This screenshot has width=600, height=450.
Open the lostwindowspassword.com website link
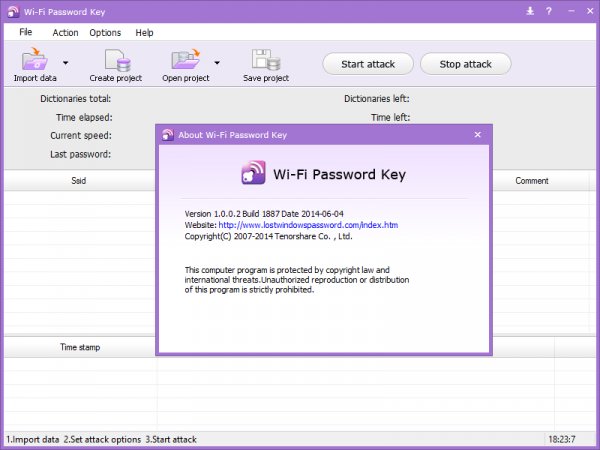pos(308,225)
